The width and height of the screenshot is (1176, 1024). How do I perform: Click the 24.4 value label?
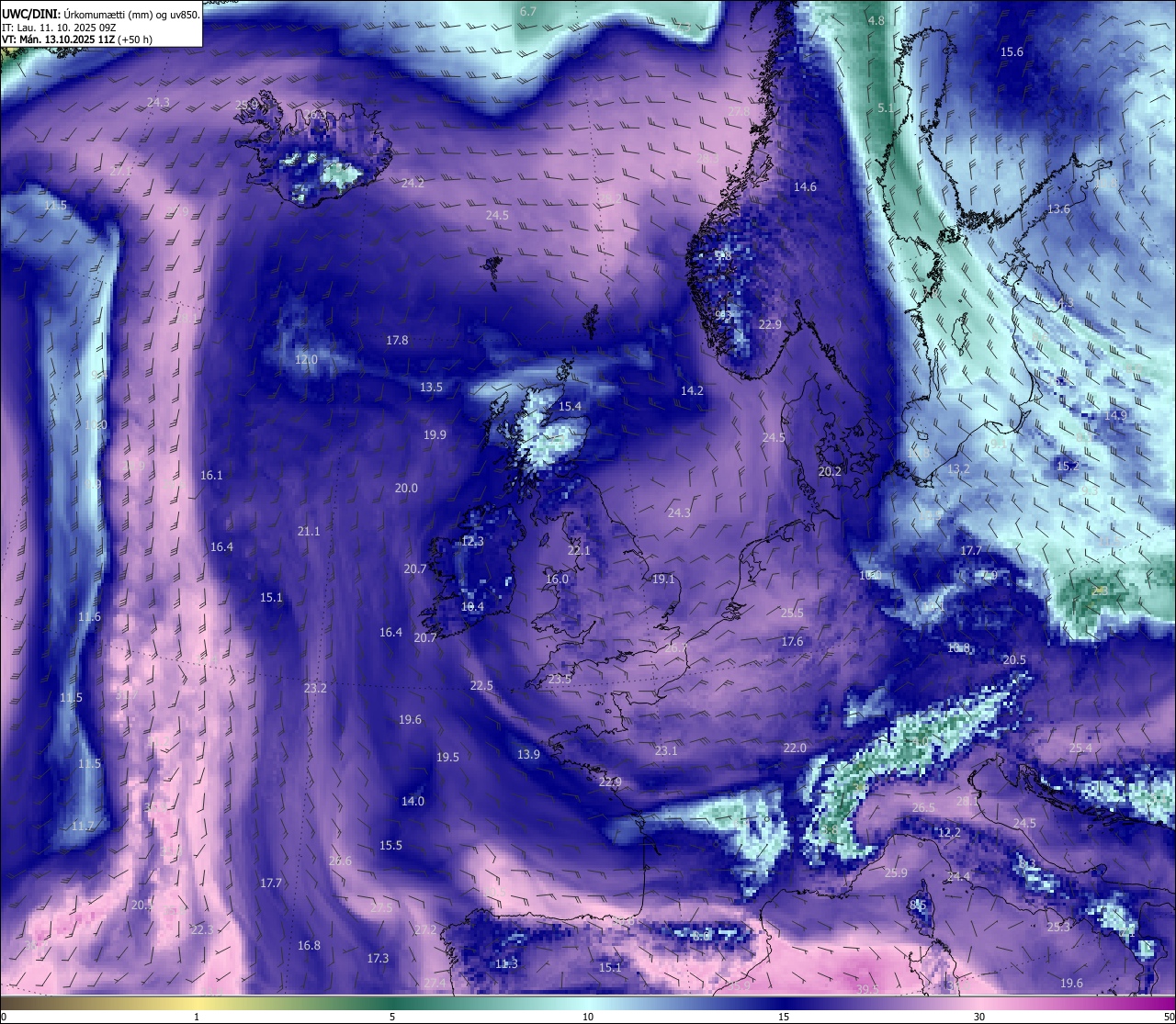pyautogui.click(x=958, y=876)
